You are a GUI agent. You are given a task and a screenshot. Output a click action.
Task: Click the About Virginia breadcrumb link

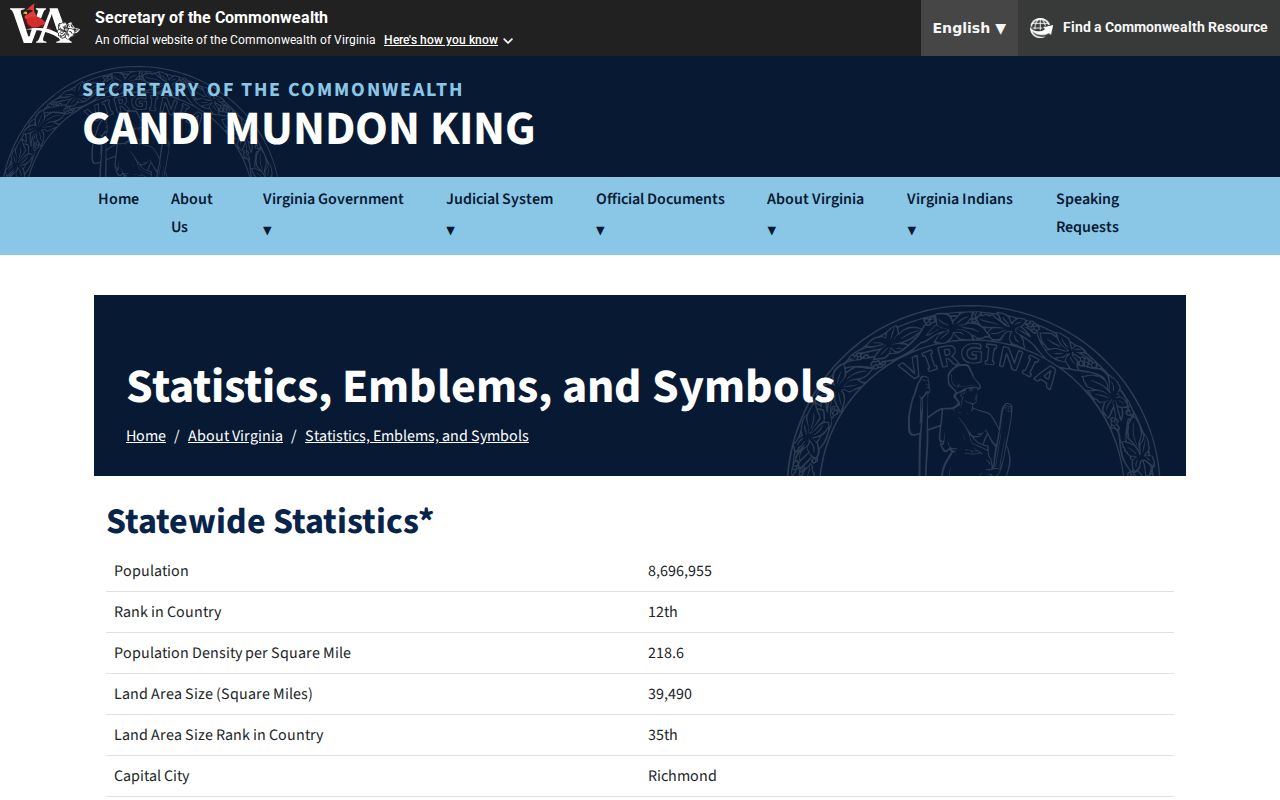(x=235, y=436)
